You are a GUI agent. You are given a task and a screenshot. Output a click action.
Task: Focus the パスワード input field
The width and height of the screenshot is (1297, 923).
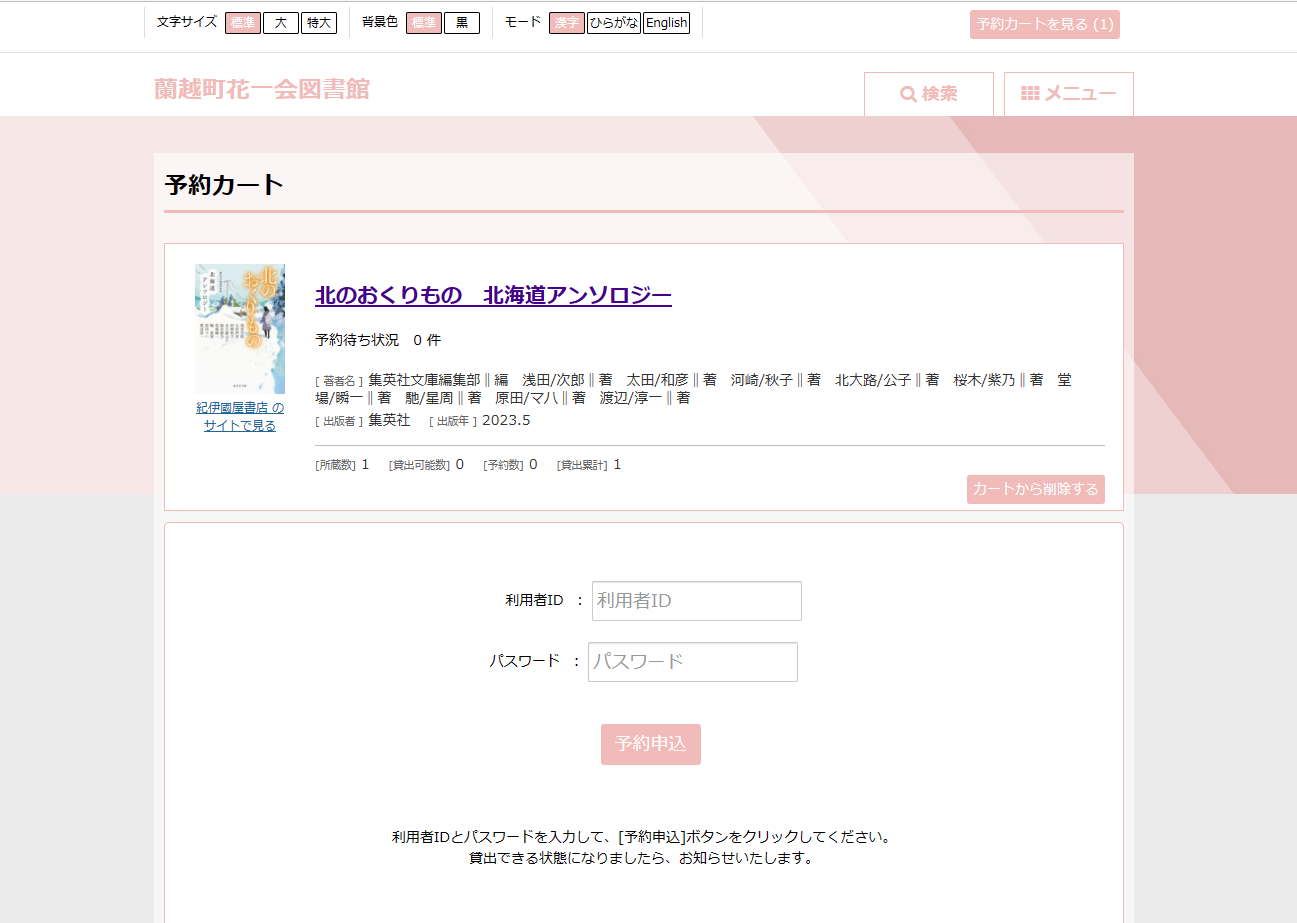pyautogui.click(x=693, y=662)
